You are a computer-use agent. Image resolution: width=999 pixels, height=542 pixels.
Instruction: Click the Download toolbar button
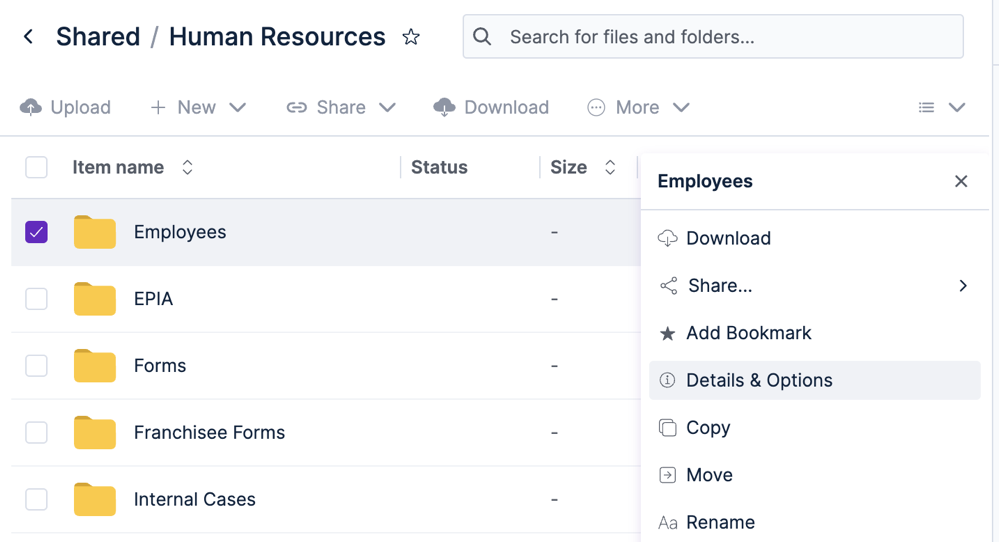point(491,108)
